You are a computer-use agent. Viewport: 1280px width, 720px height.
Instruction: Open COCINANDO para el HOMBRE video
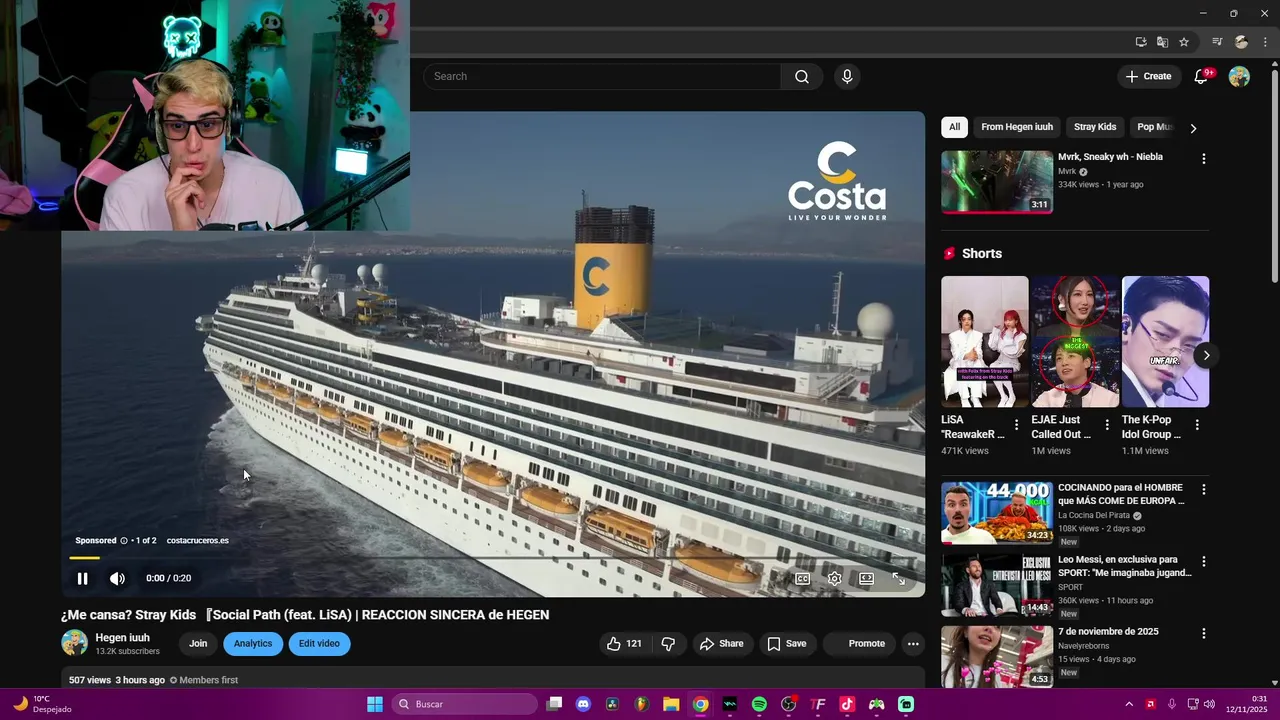(x=997, y=513)
